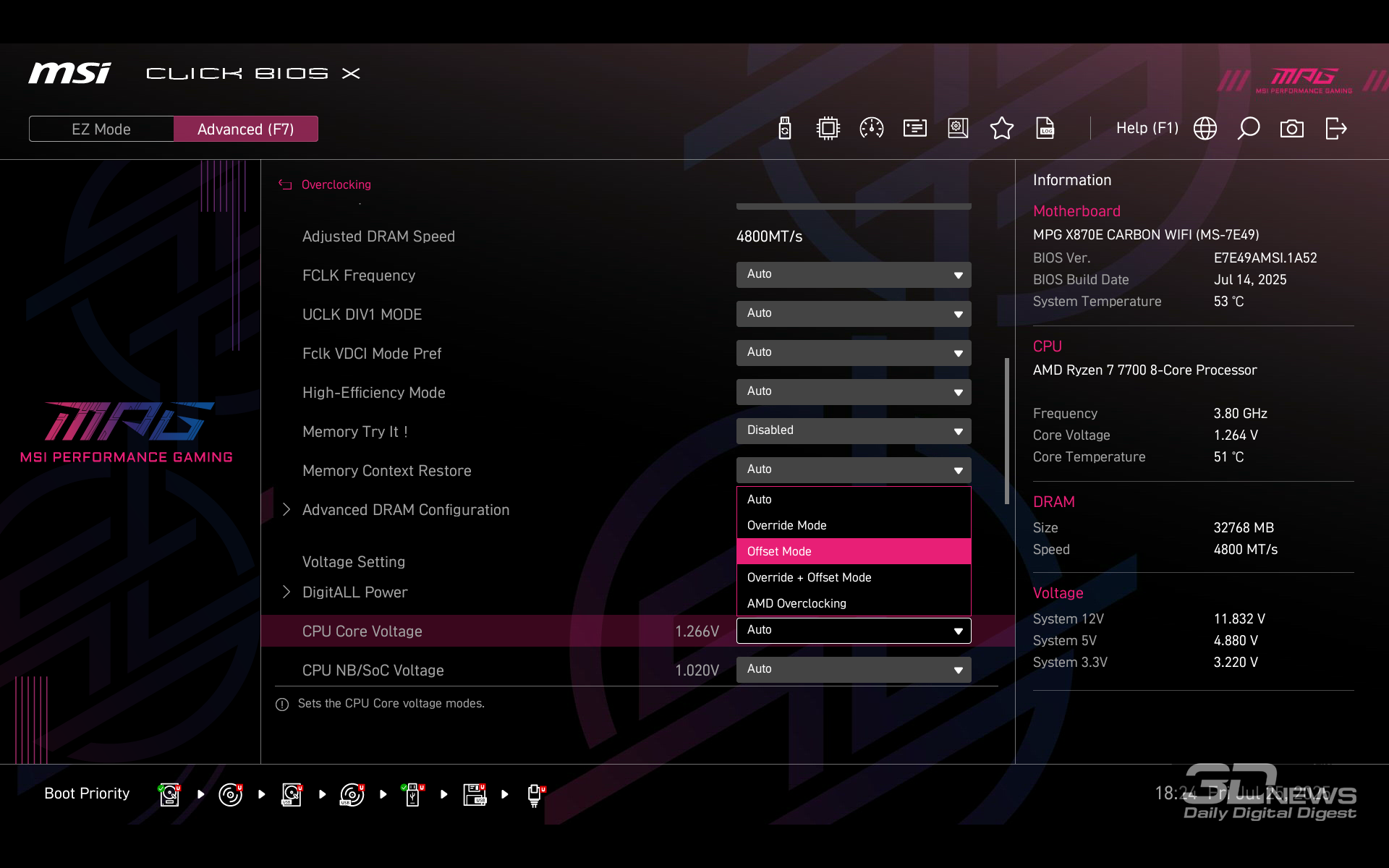Go back to Overclocking menu
The height and width of the screenshot is (868, 1389).
pos(336,184)
